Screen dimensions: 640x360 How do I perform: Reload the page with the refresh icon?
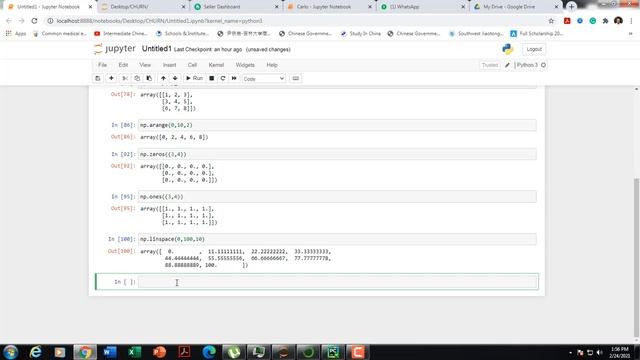pyautogui.click(x=34, y=21)
